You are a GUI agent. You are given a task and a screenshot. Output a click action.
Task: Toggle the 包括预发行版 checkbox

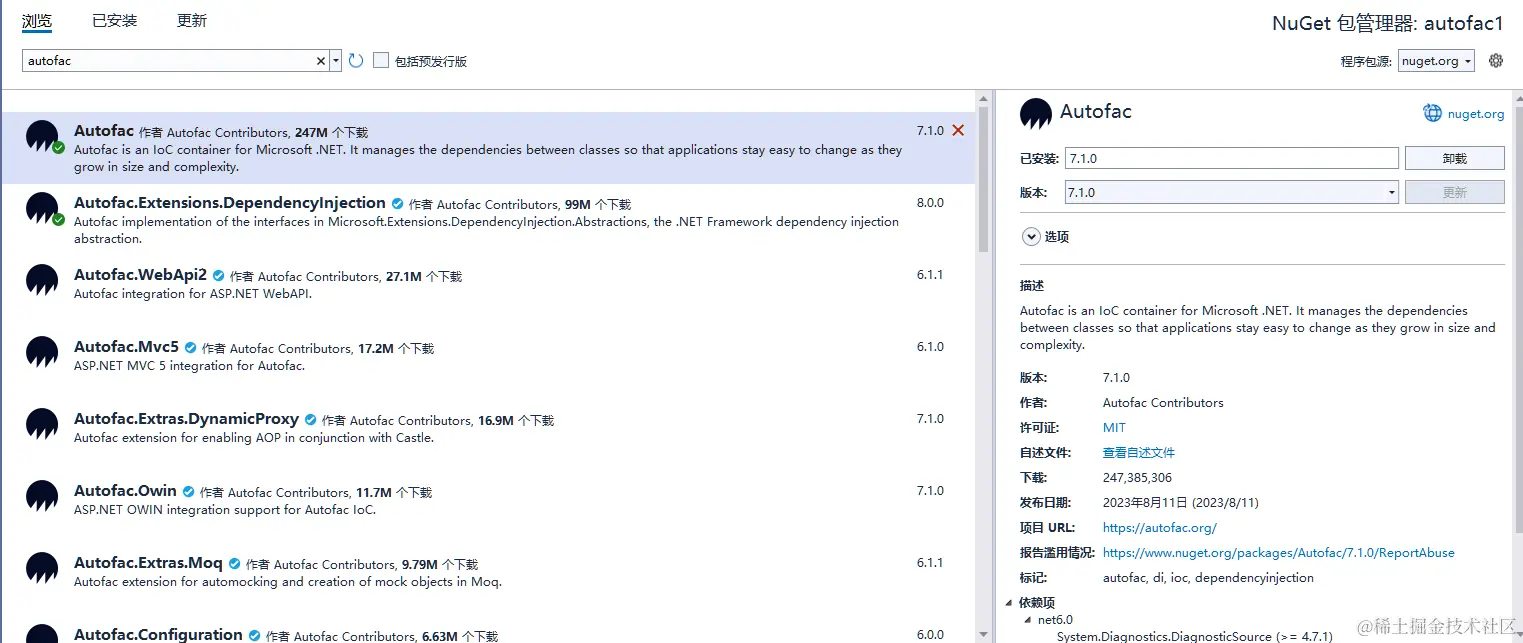(381, 61)
